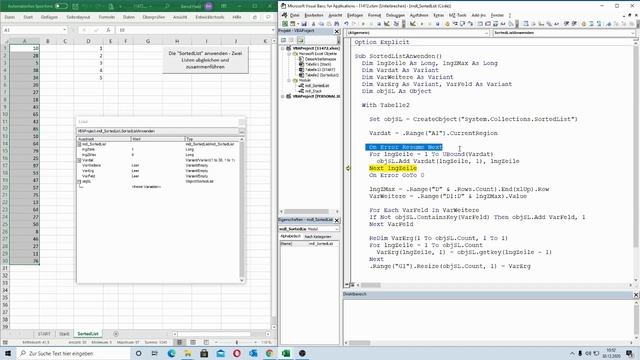Select Normal view icon in Excel status bar
The image size is (640, 360).
pyautogui.click(x=179, y=342)
